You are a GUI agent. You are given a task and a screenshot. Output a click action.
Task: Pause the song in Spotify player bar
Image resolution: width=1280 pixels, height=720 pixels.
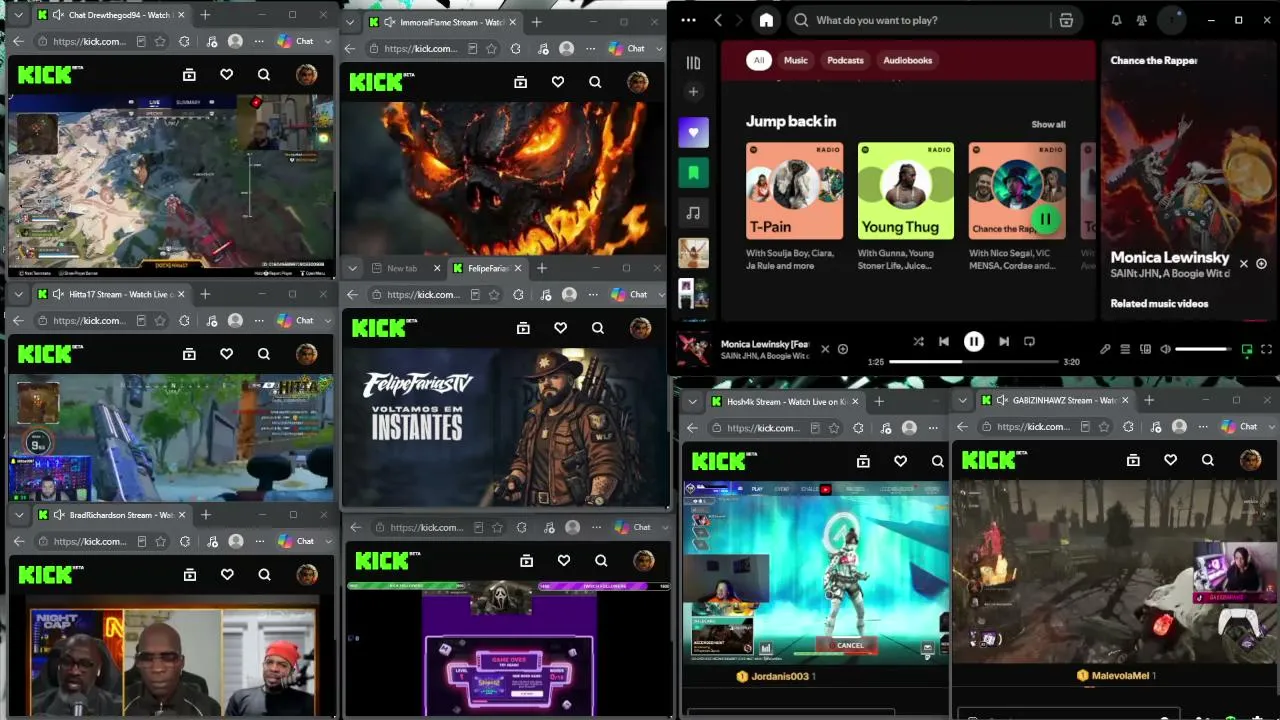coord(974,341)
